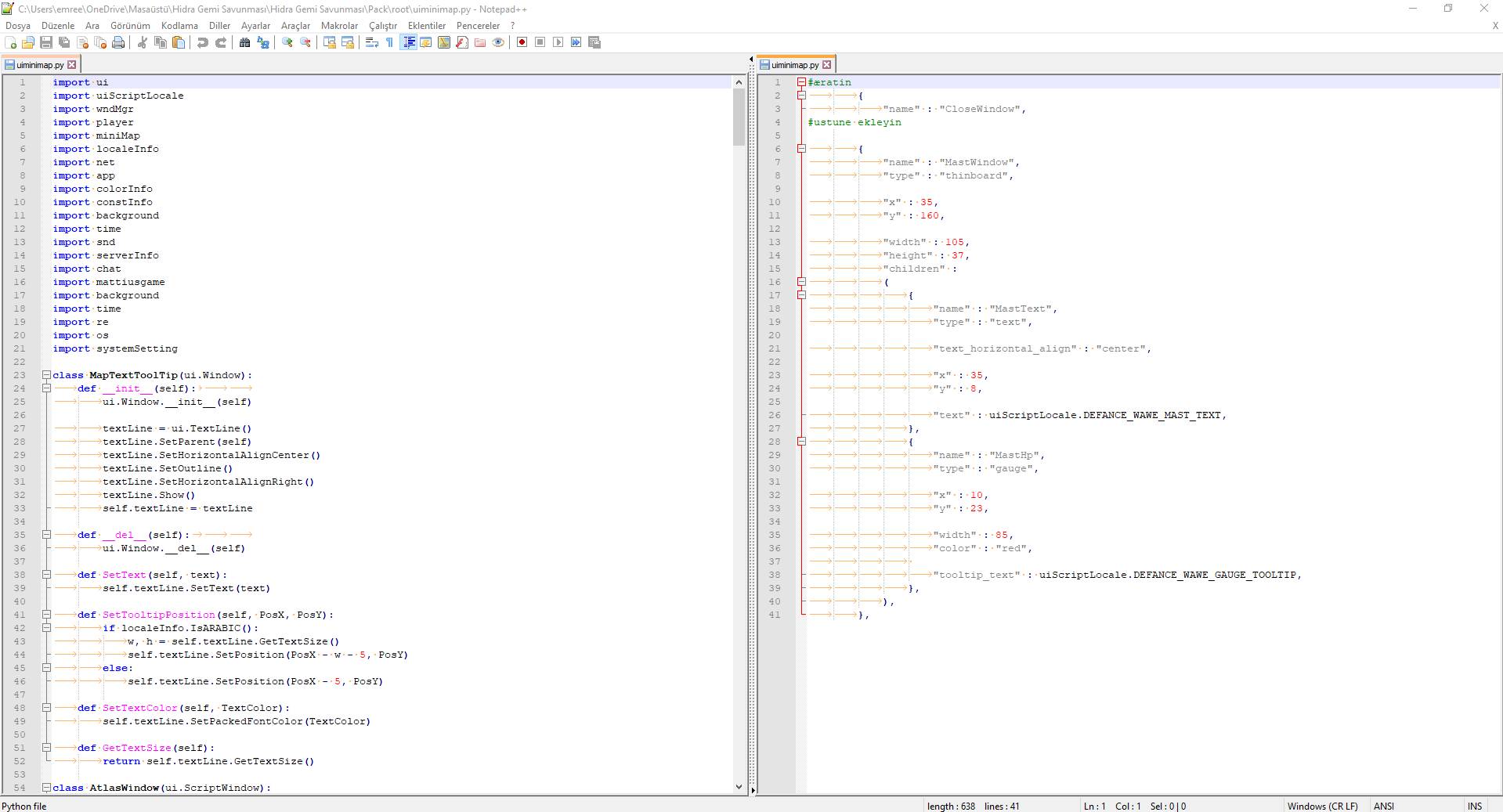The width and height of the screenshot is (1503, 812).
Task: Click the Print toolbar icon
Action: point(118,42)
